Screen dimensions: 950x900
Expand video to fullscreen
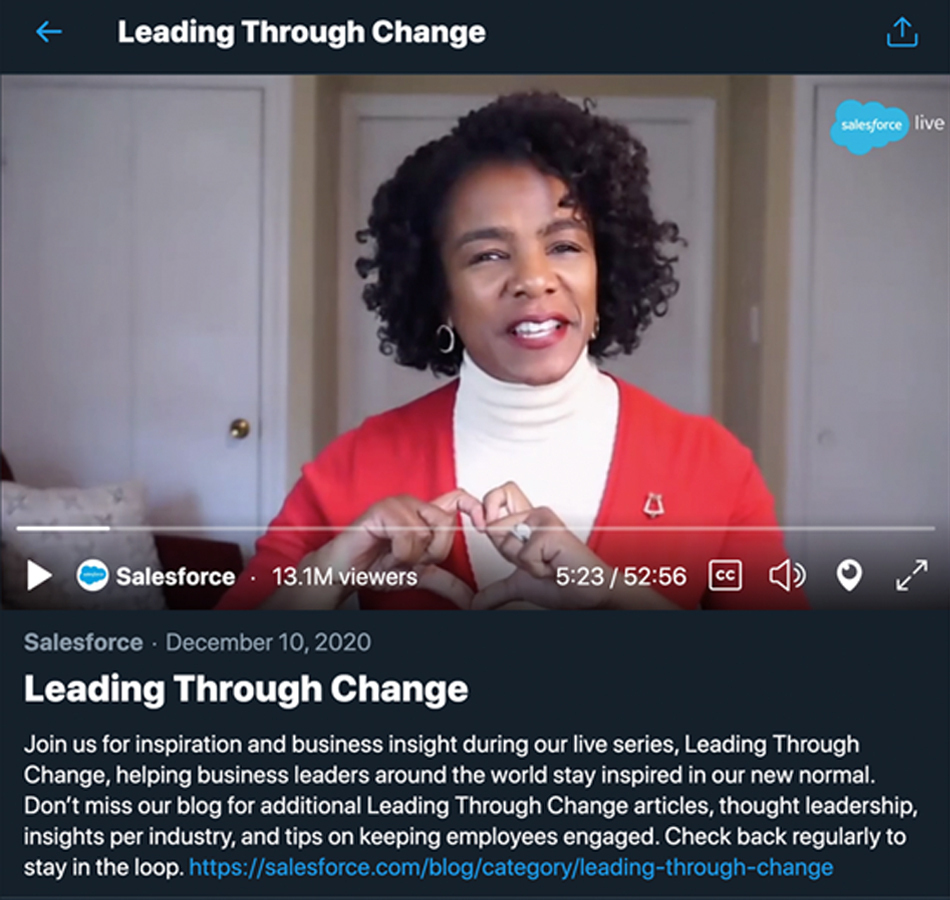point(912,575)
